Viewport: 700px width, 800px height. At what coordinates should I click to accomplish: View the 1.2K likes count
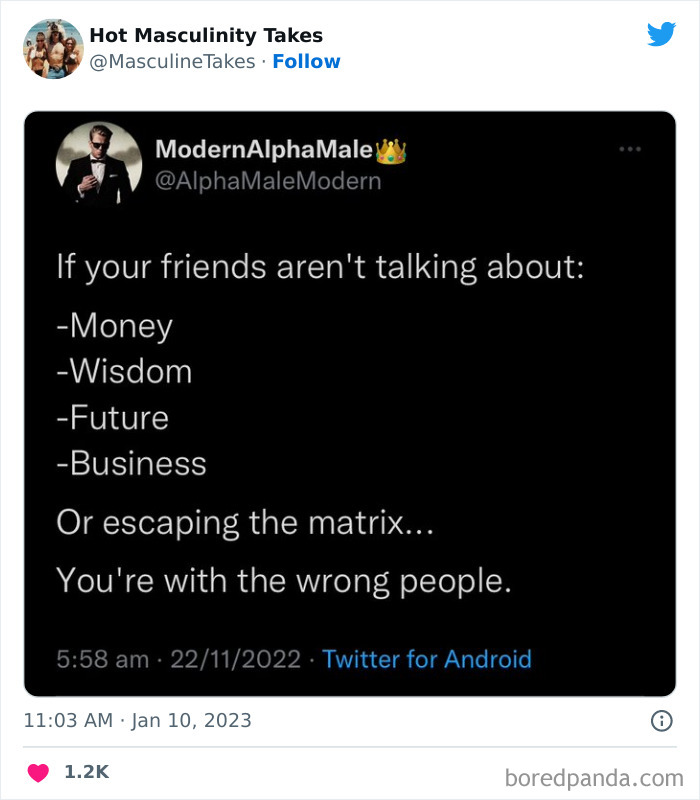[86, 772]
